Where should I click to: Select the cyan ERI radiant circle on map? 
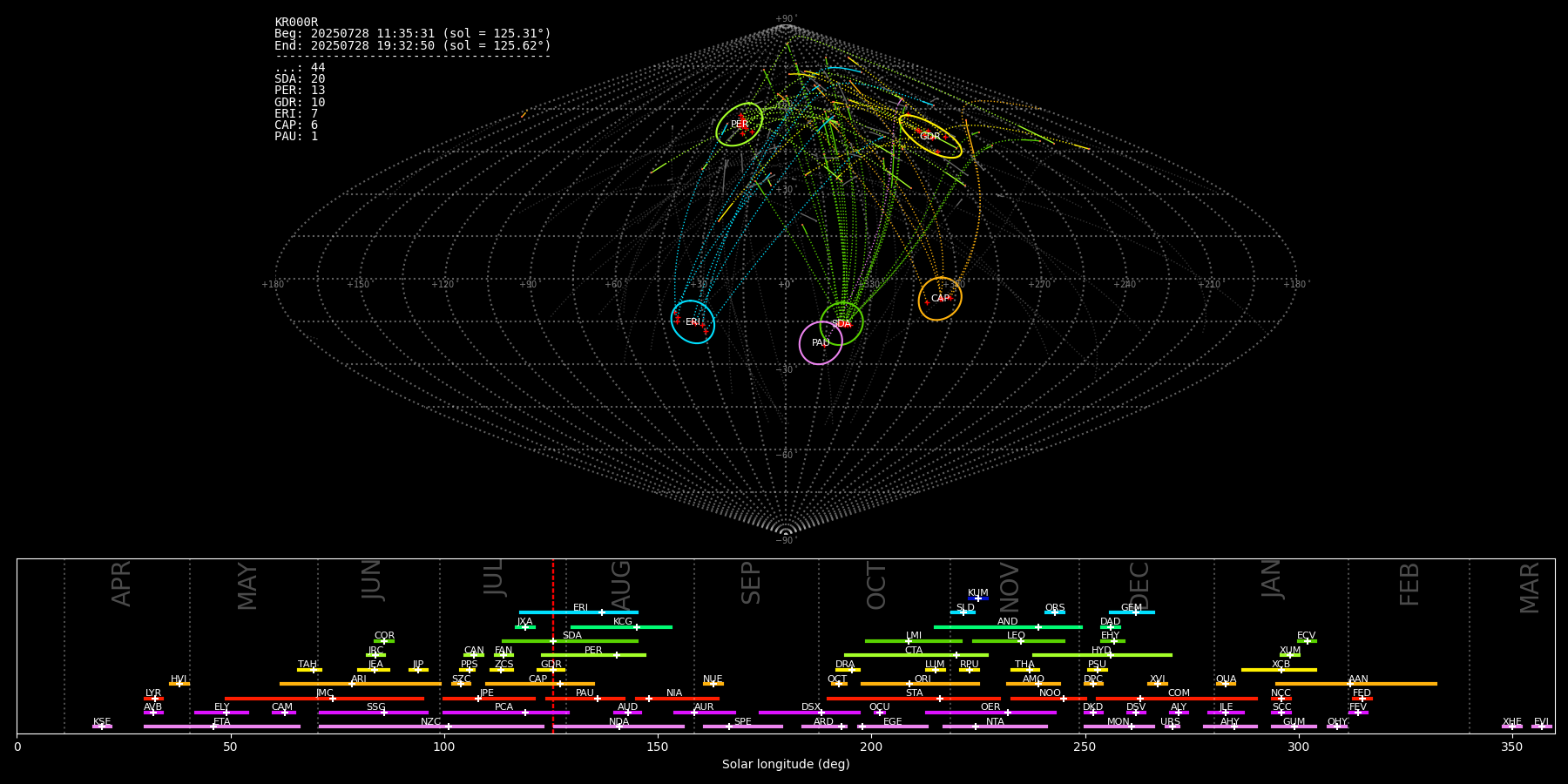[x=693, y=321]
